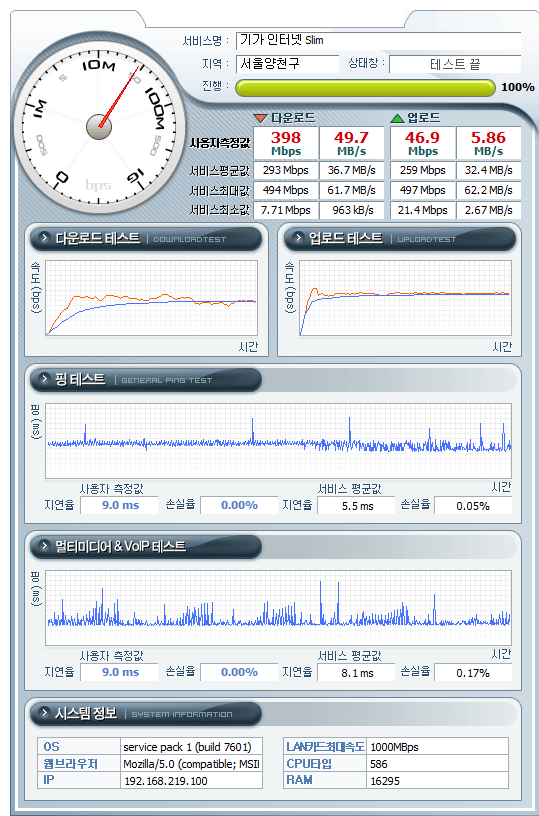The image size is (539, 816).
Task: Click the 46.9 Mbps upload measurement
Action: pyautogui.click(x=422, y=143)
